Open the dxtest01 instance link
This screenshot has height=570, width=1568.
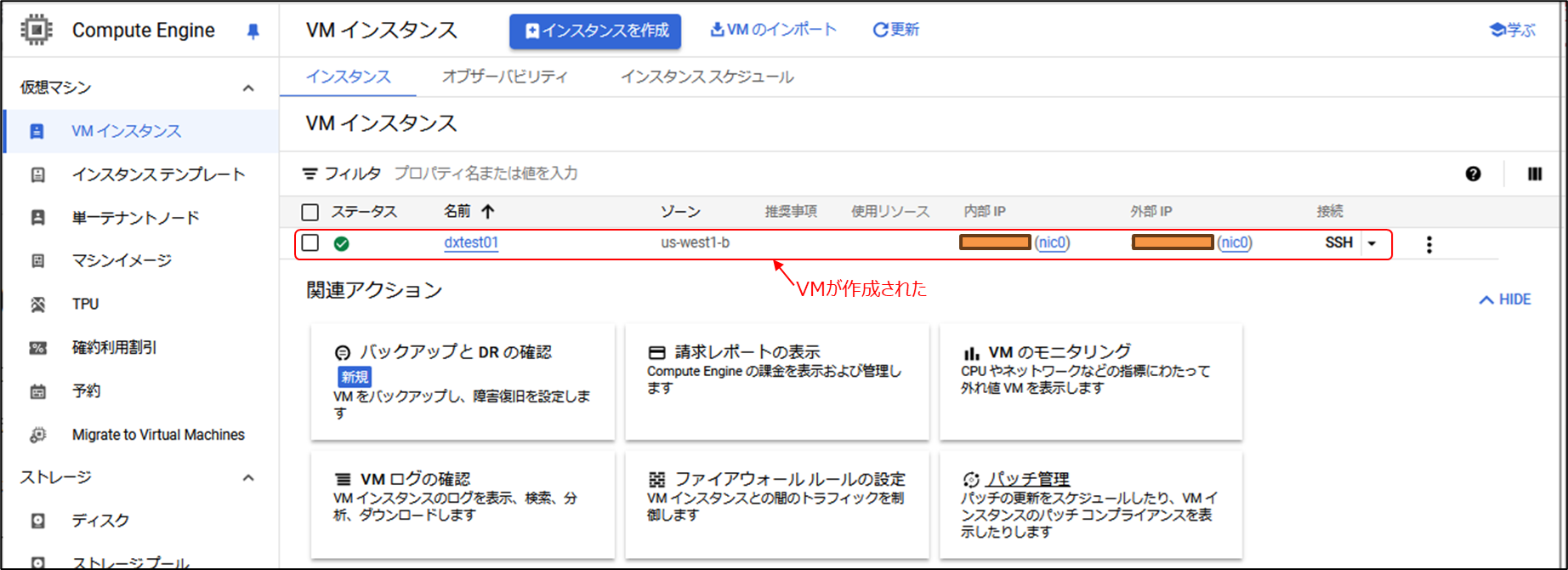pyautogui.click(x=471, y=242)
